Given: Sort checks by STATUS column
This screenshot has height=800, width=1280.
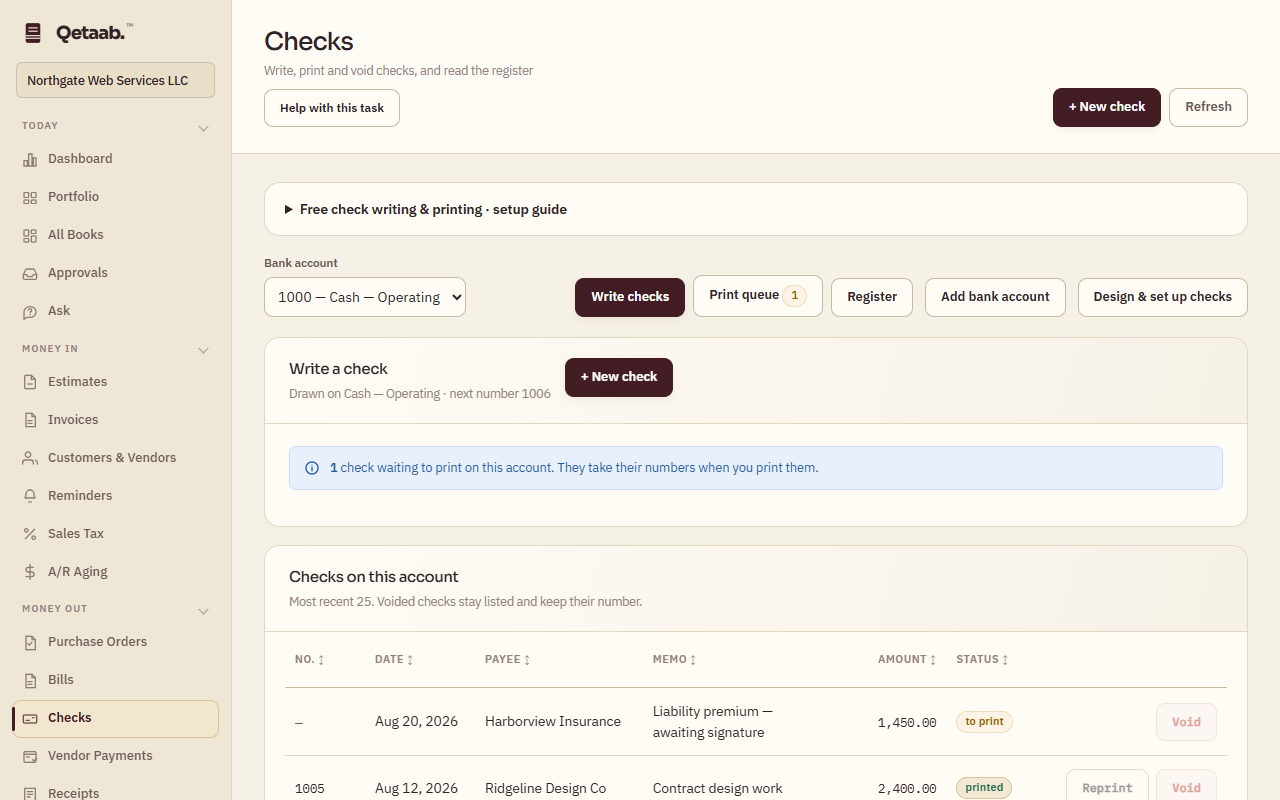Looking at the screenshot, I should pos(982,659).
